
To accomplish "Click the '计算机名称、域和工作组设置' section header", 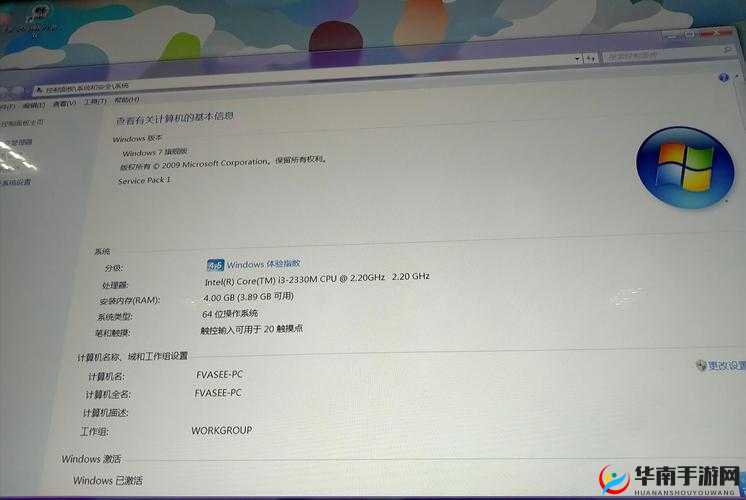I will 133,356.
